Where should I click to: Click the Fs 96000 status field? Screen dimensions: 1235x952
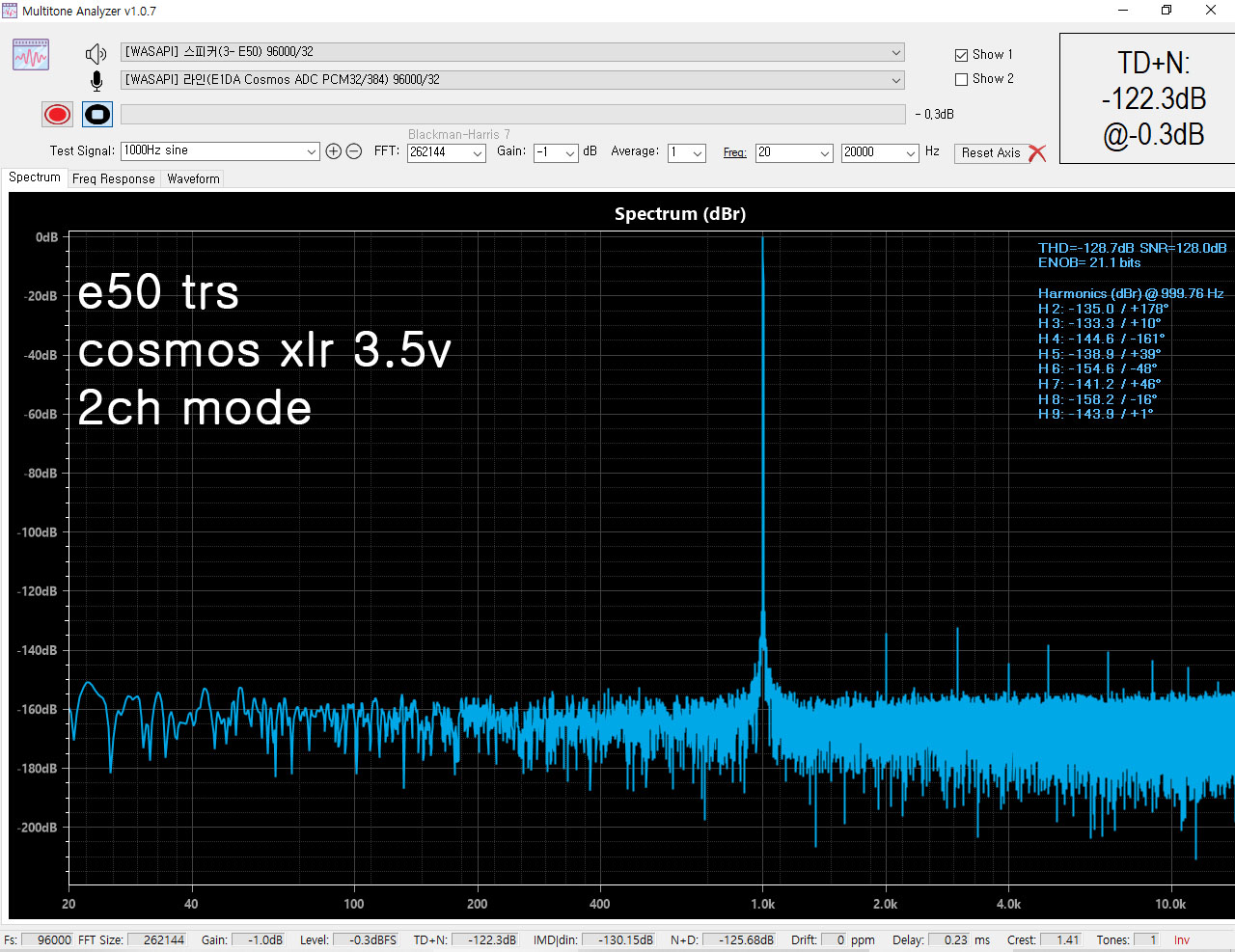click(x=47, y=940)
